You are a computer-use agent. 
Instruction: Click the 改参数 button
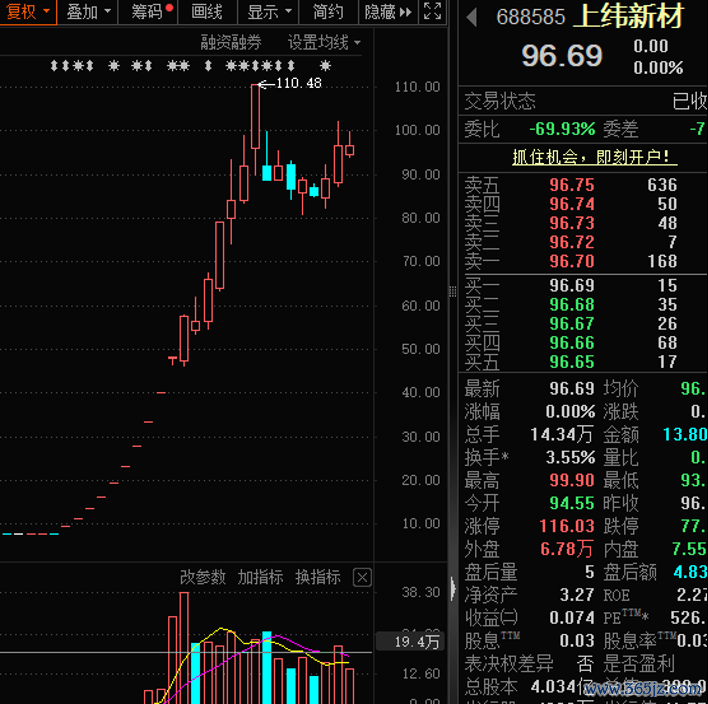coord(203,577)
